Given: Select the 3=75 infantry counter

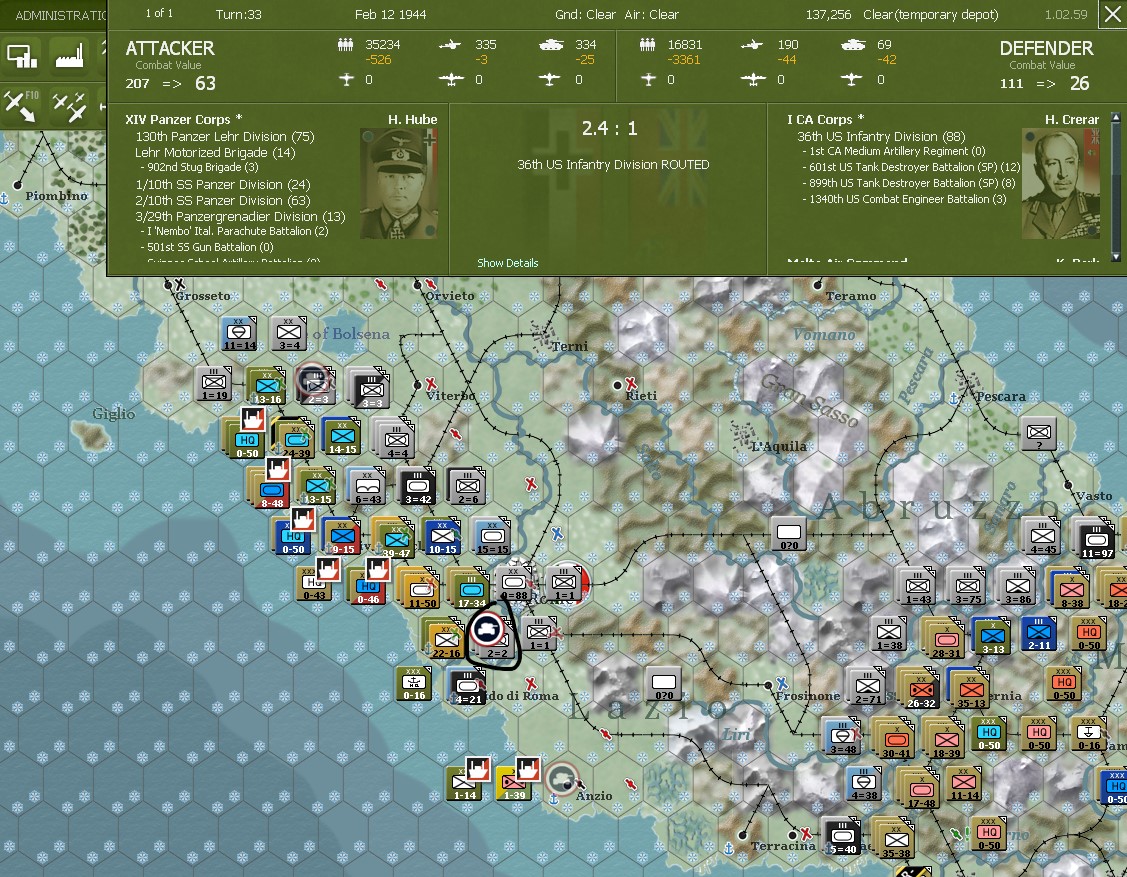Looking at the screenshot, I should click(967, 587).
